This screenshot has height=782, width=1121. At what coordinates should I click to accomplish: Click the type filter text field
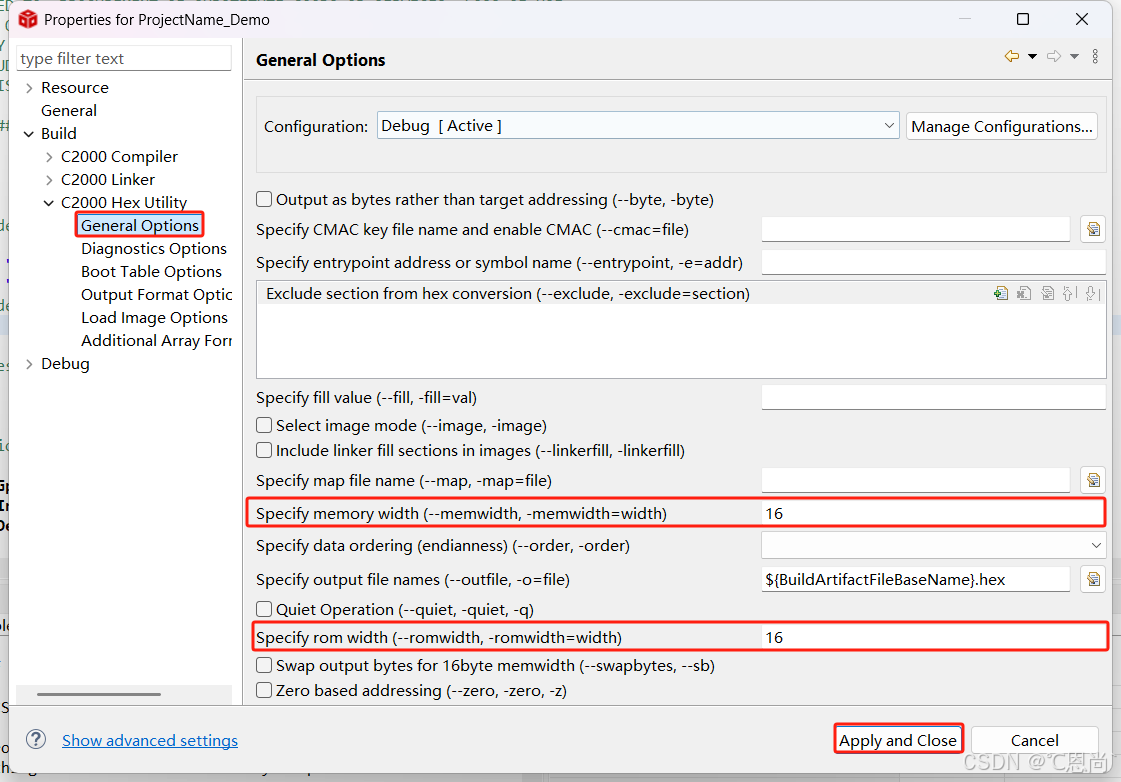[124, 59]
